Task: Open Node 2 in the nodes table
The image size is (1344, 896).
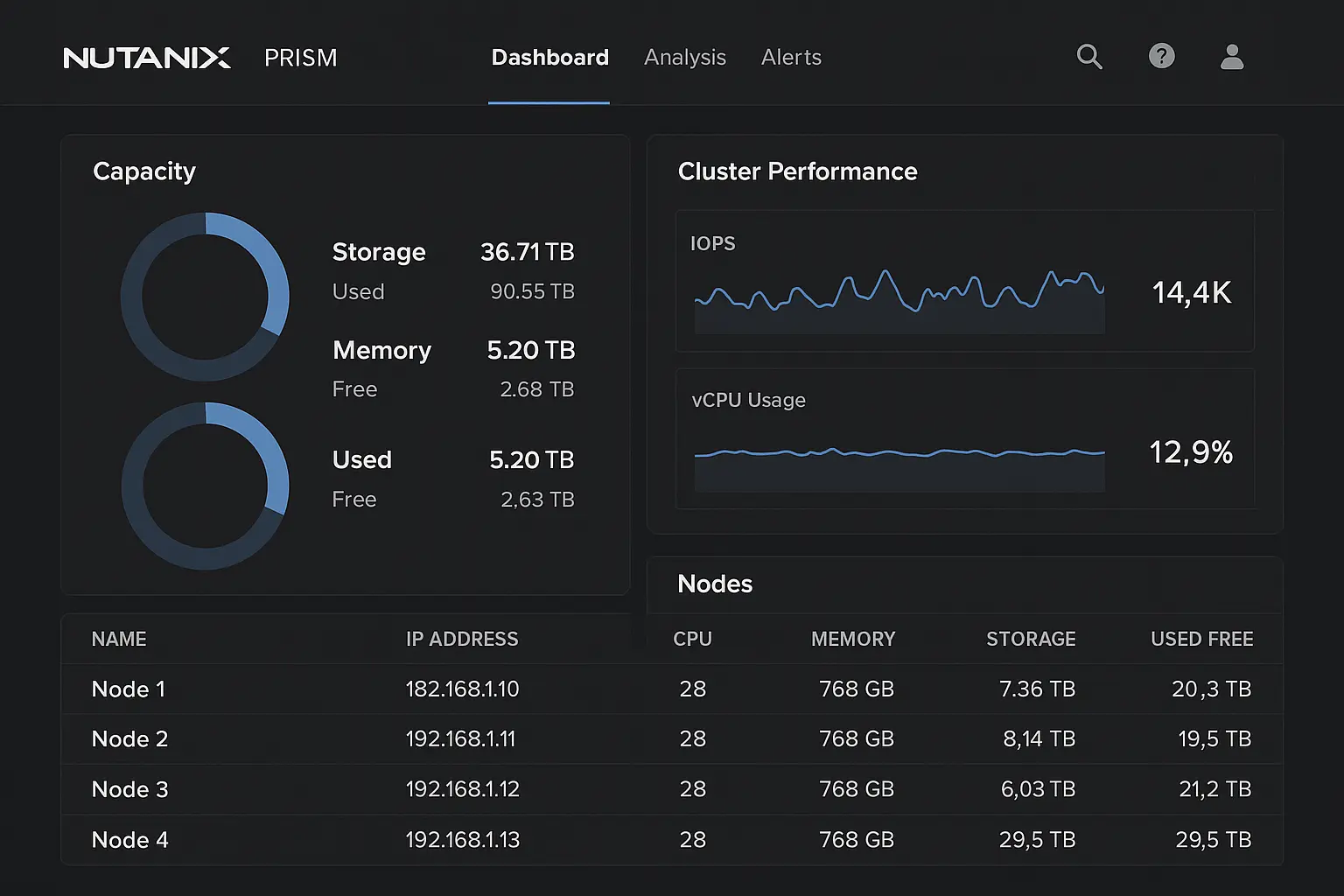Action: tap(129, 739)
